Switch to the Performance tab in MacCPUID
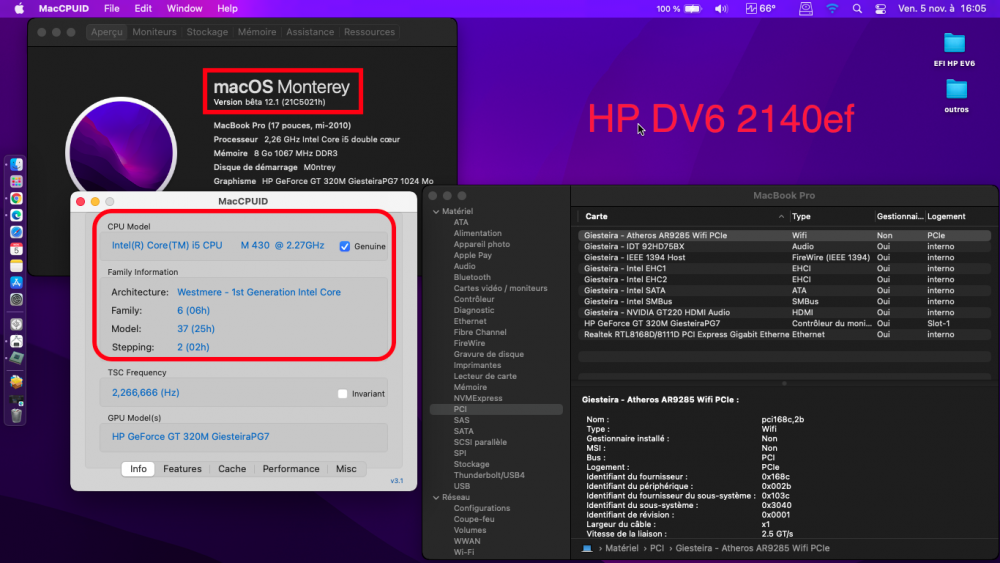 pos(291,469)
